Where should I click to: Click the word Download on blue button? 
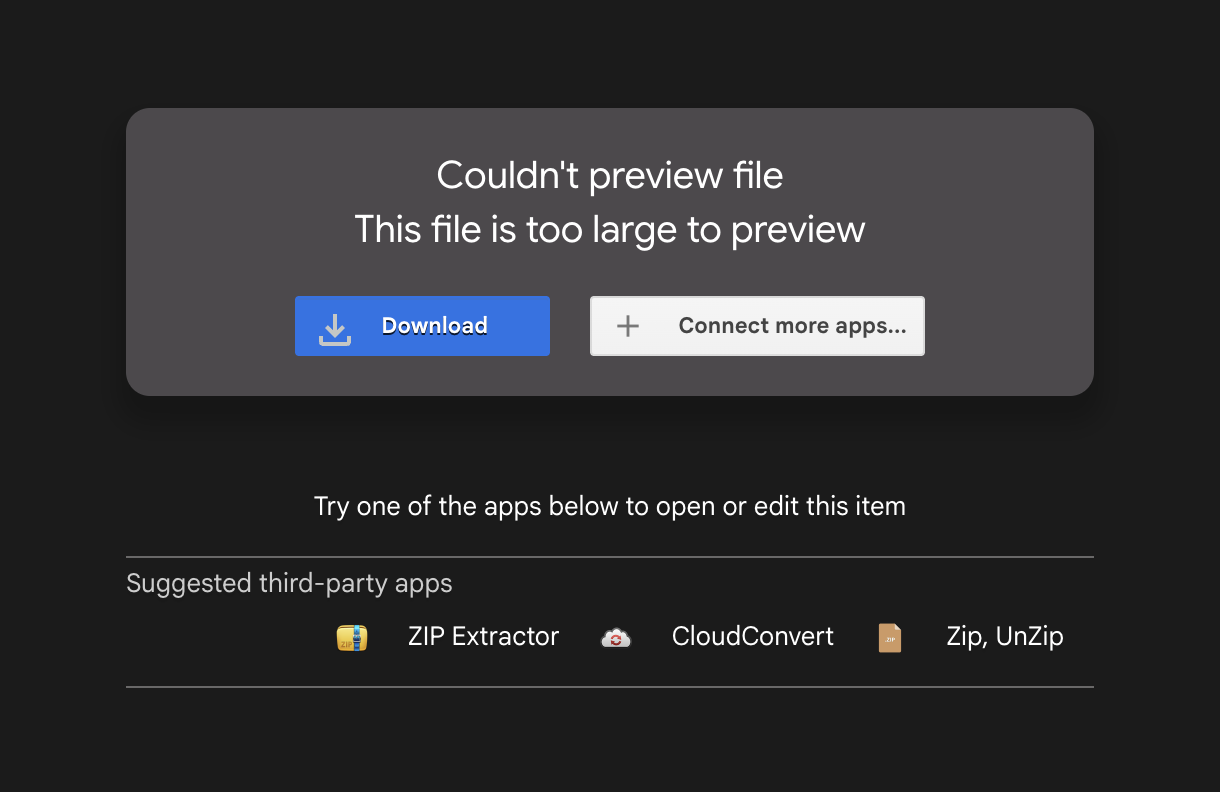434,326
